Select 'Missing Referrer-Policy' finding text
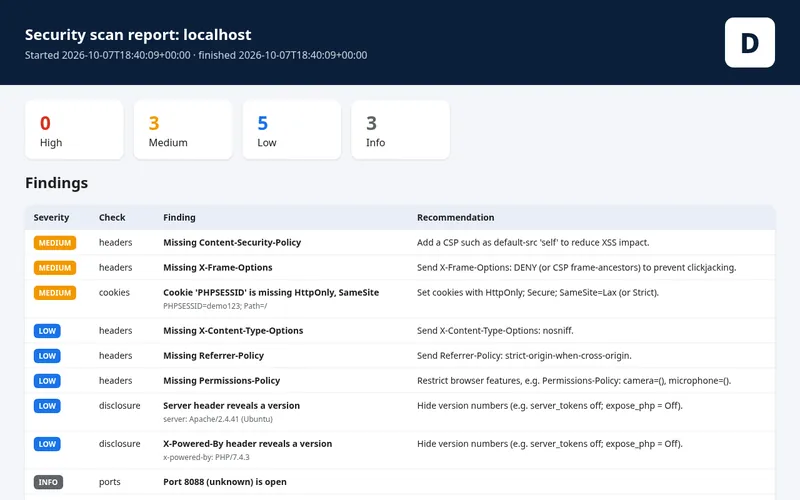 [x=213, y=356]
